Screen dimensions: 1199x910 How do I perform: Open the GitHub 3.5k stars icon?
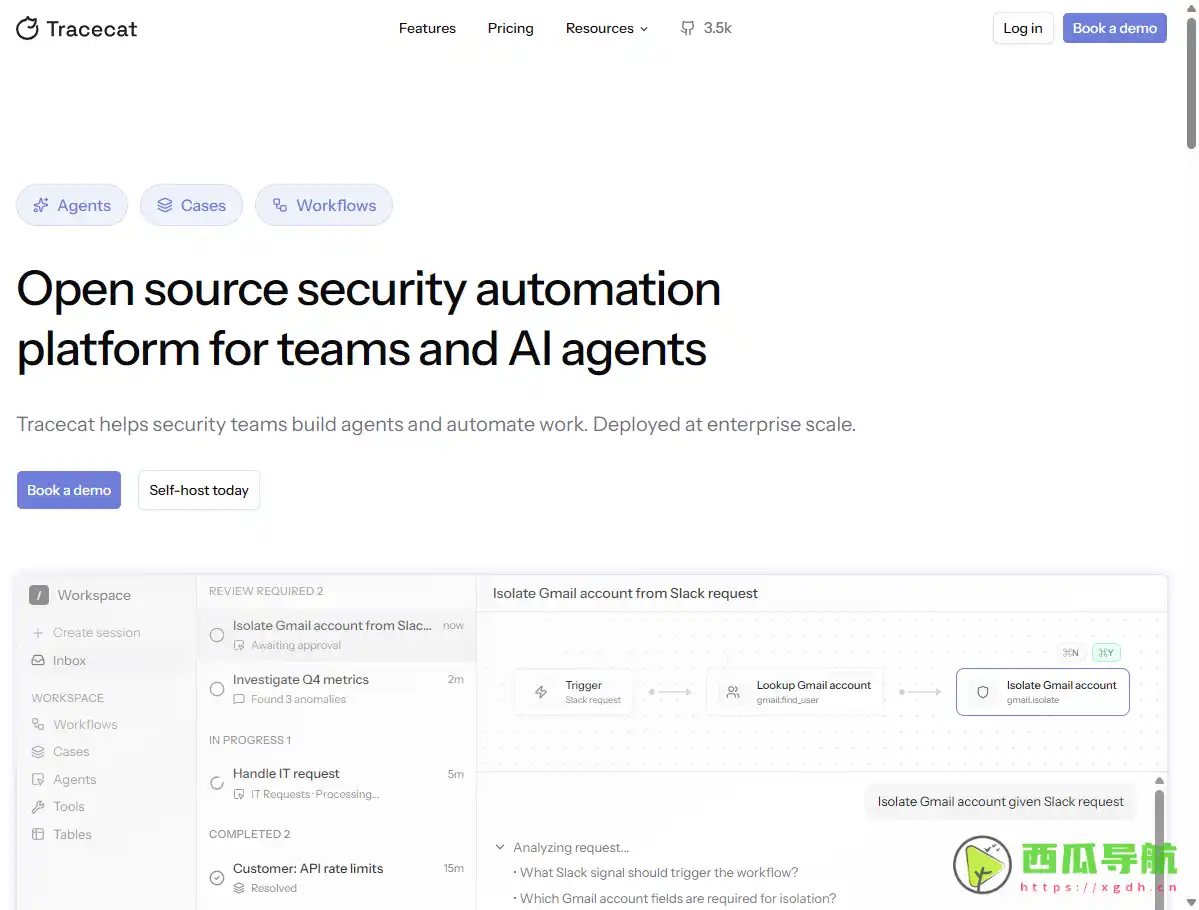687,28
